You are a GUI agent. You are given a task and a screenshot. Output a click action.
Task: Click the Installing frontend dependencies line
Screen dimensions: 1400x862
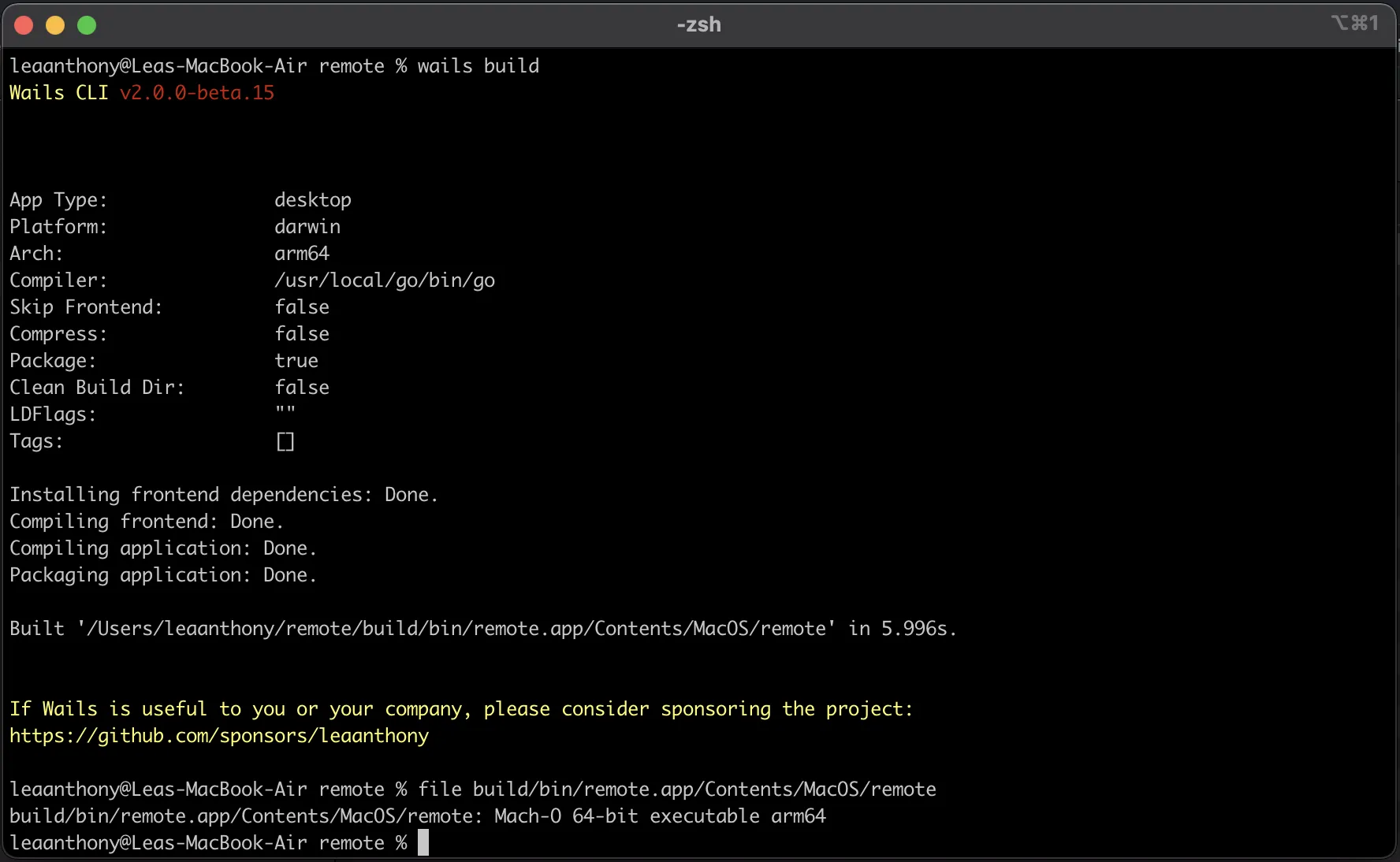224,495
